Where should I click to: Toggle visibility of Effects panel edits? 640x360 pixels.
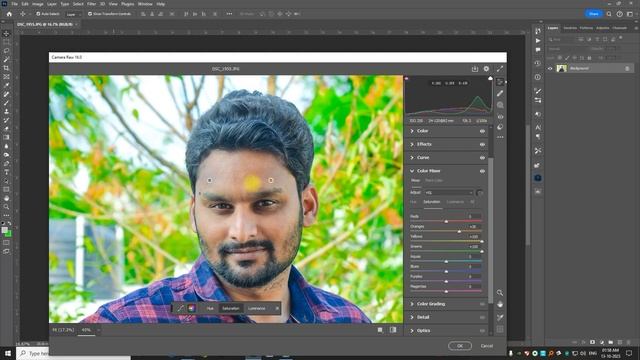[482, 144]
